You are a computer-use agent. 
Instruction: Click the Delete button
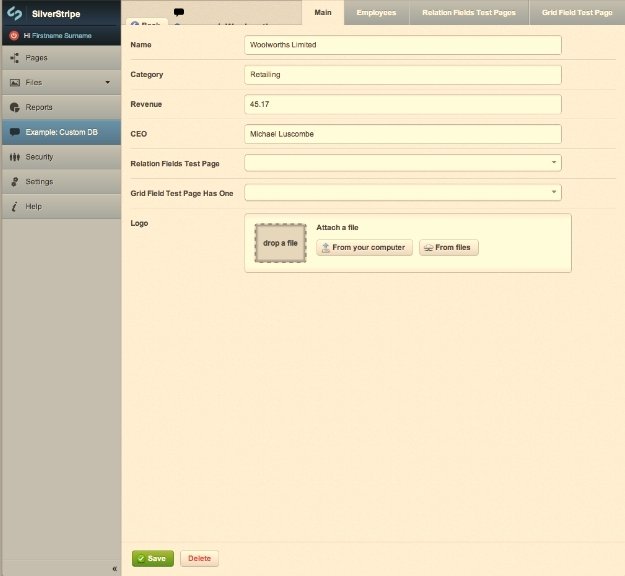click(199, 558)
